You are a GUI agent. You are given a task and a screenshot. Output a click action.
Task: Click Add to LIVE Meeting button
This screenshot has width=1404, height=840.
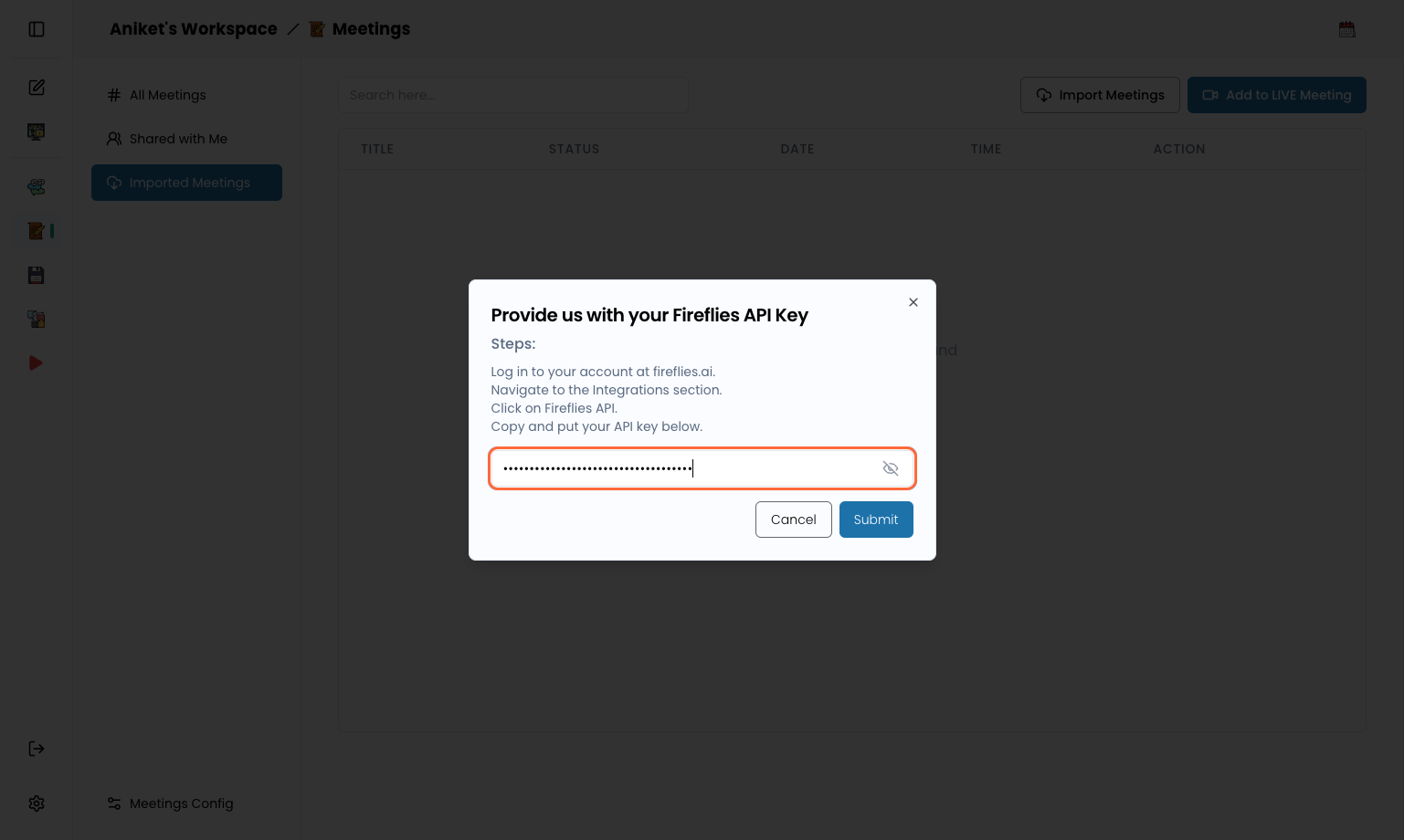pos(1276,95)
